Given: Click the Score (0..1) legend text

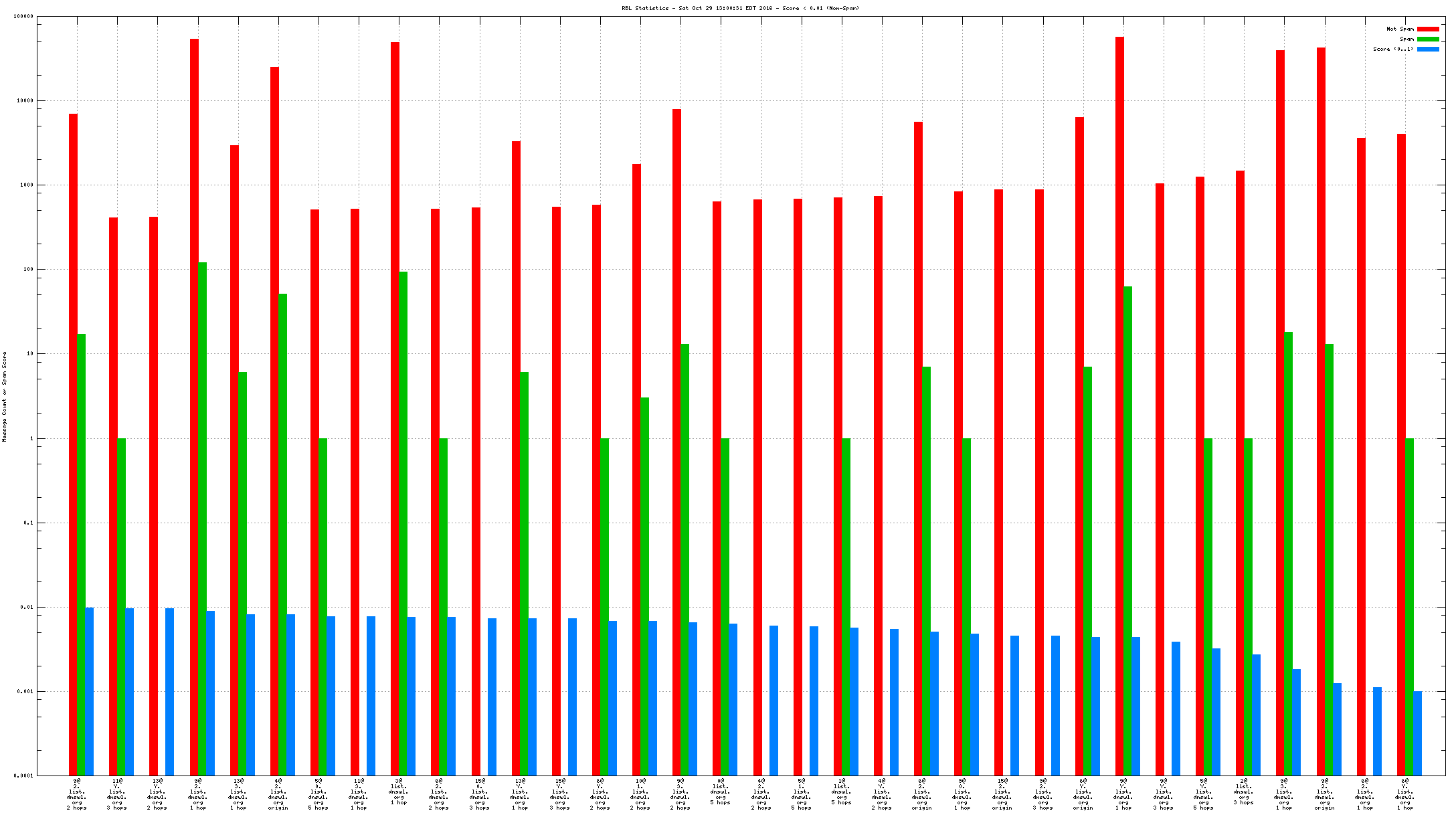Looking at the screenshot, I should pyautogui.click(x=1393, y=49).
